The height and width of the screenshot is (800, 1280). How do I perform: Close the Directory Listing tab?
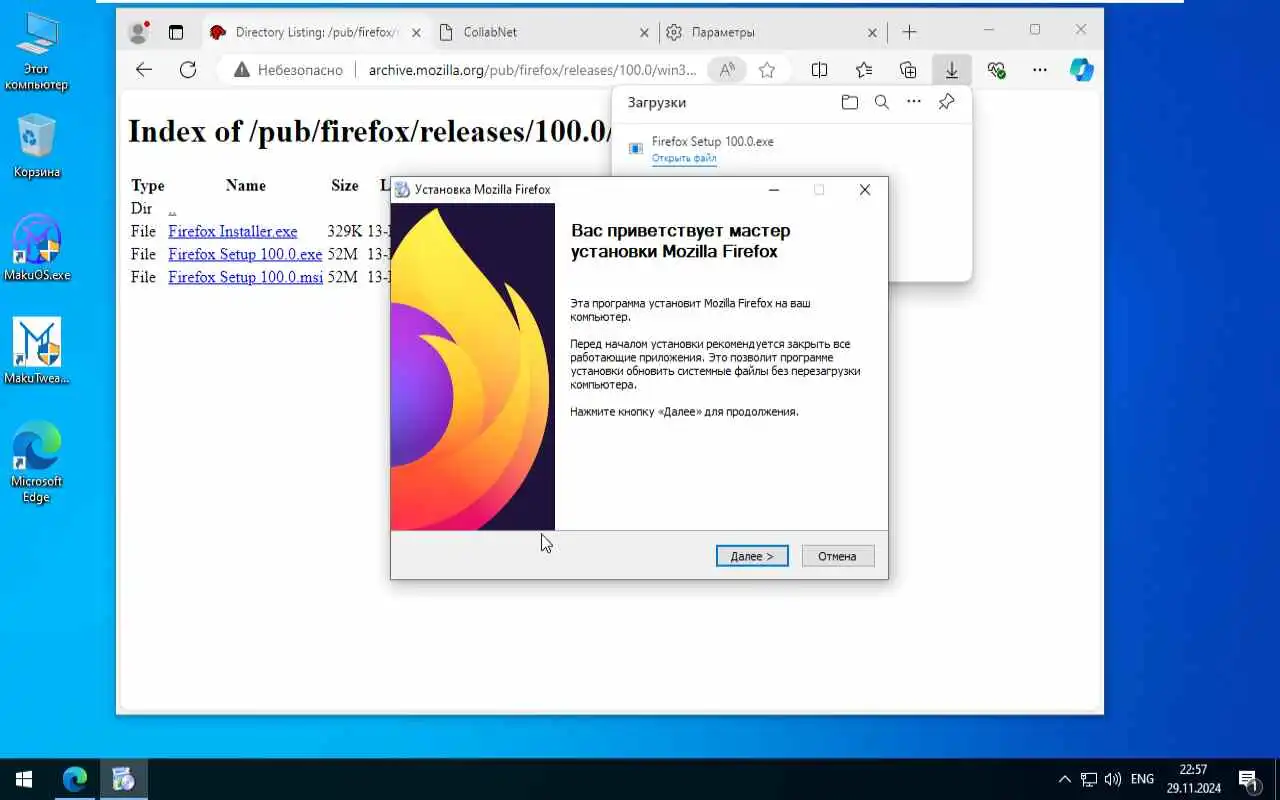point(416,32)
